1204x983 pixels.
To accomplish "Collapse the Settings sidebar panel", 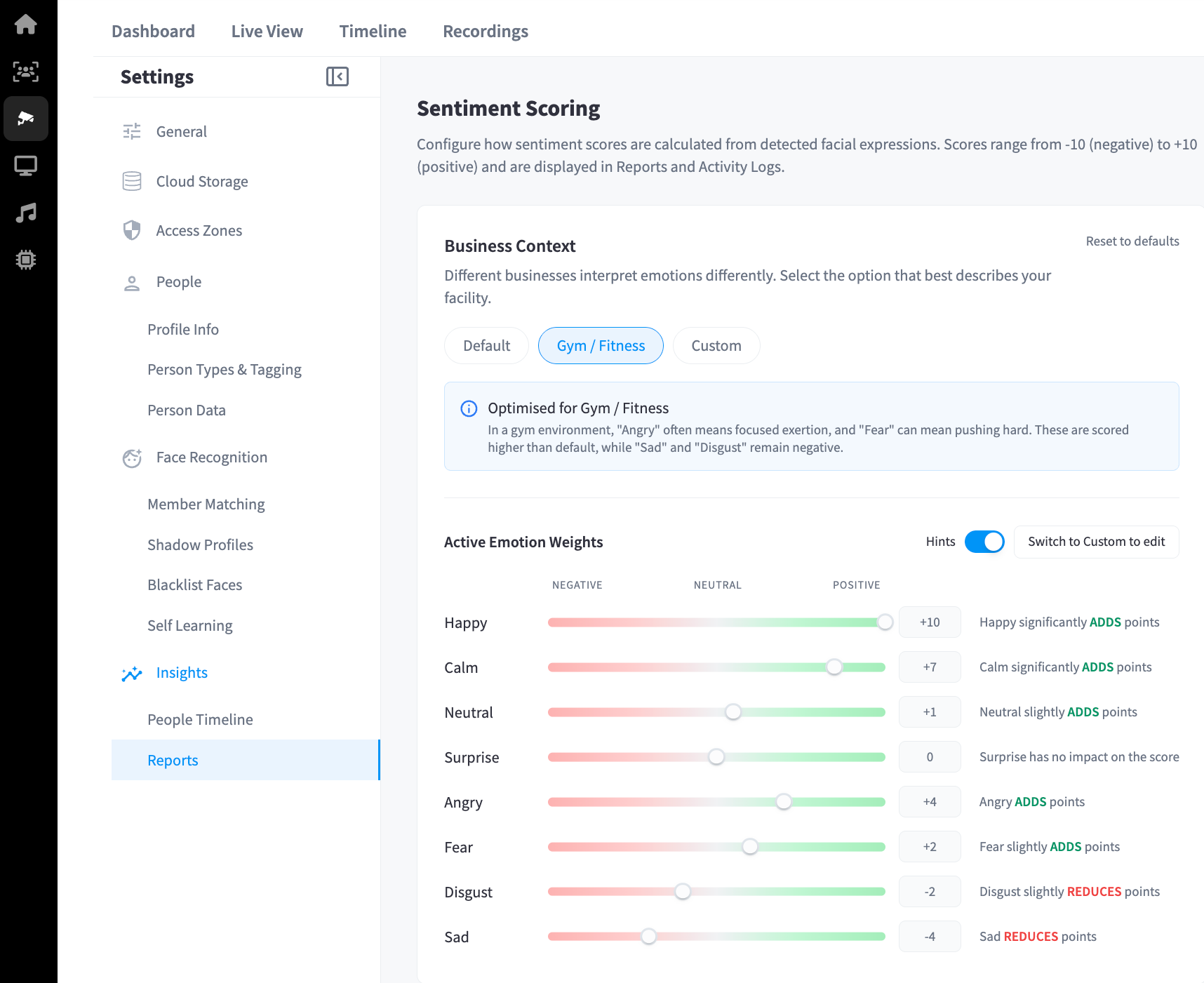I will [337, 76].
